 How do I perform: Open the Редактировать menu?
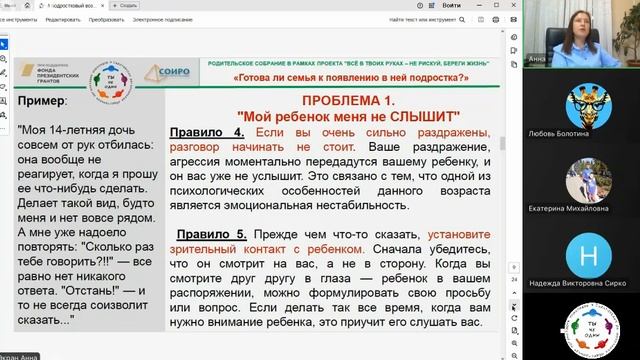coord(63,20)
